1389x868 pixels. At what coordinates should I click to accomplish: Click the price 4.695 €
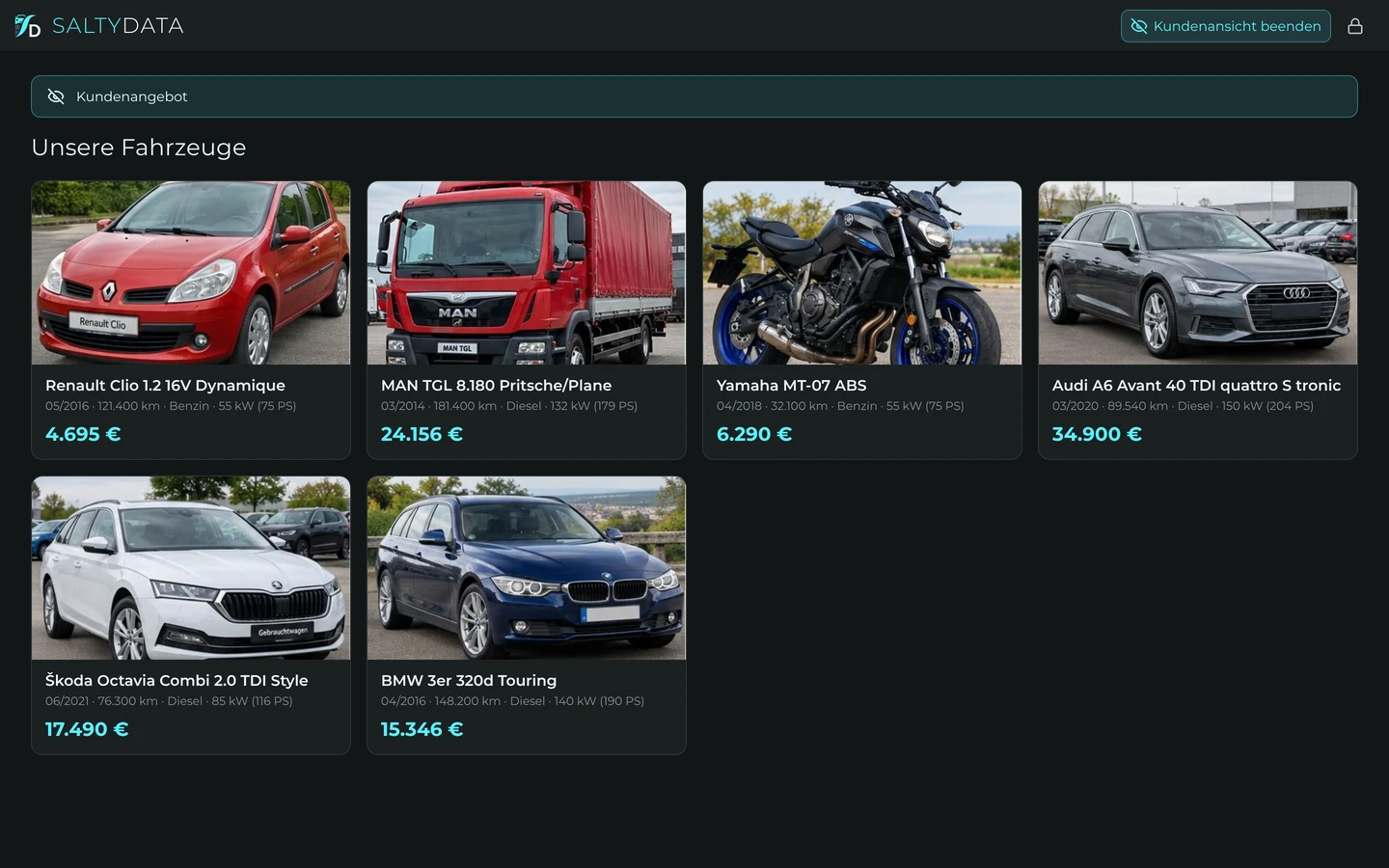pyautogui.click(x=83, y=434)
